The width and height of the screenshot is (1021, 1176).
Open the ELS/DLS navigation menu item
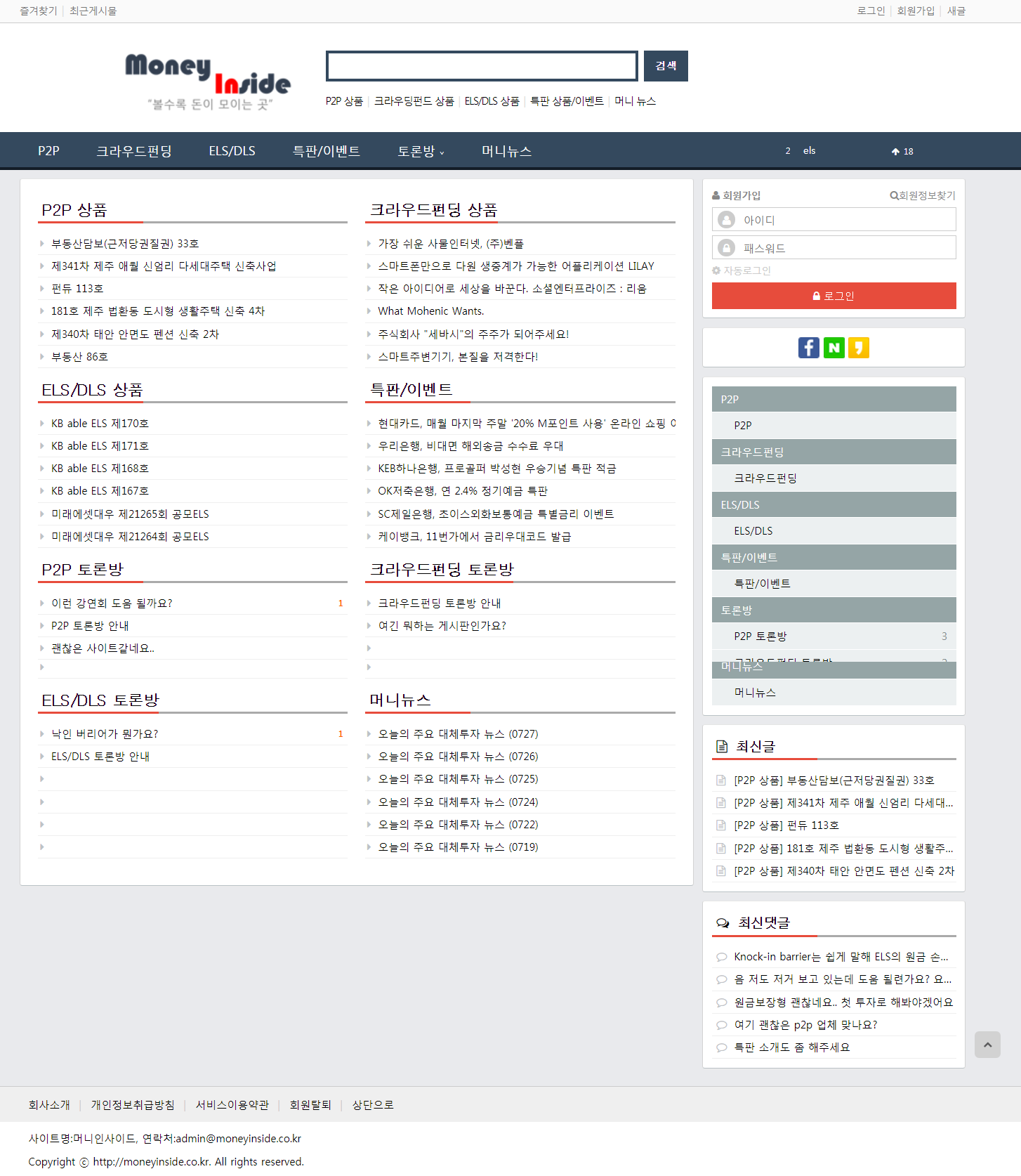pyautogui.click(x=232, y=151)
